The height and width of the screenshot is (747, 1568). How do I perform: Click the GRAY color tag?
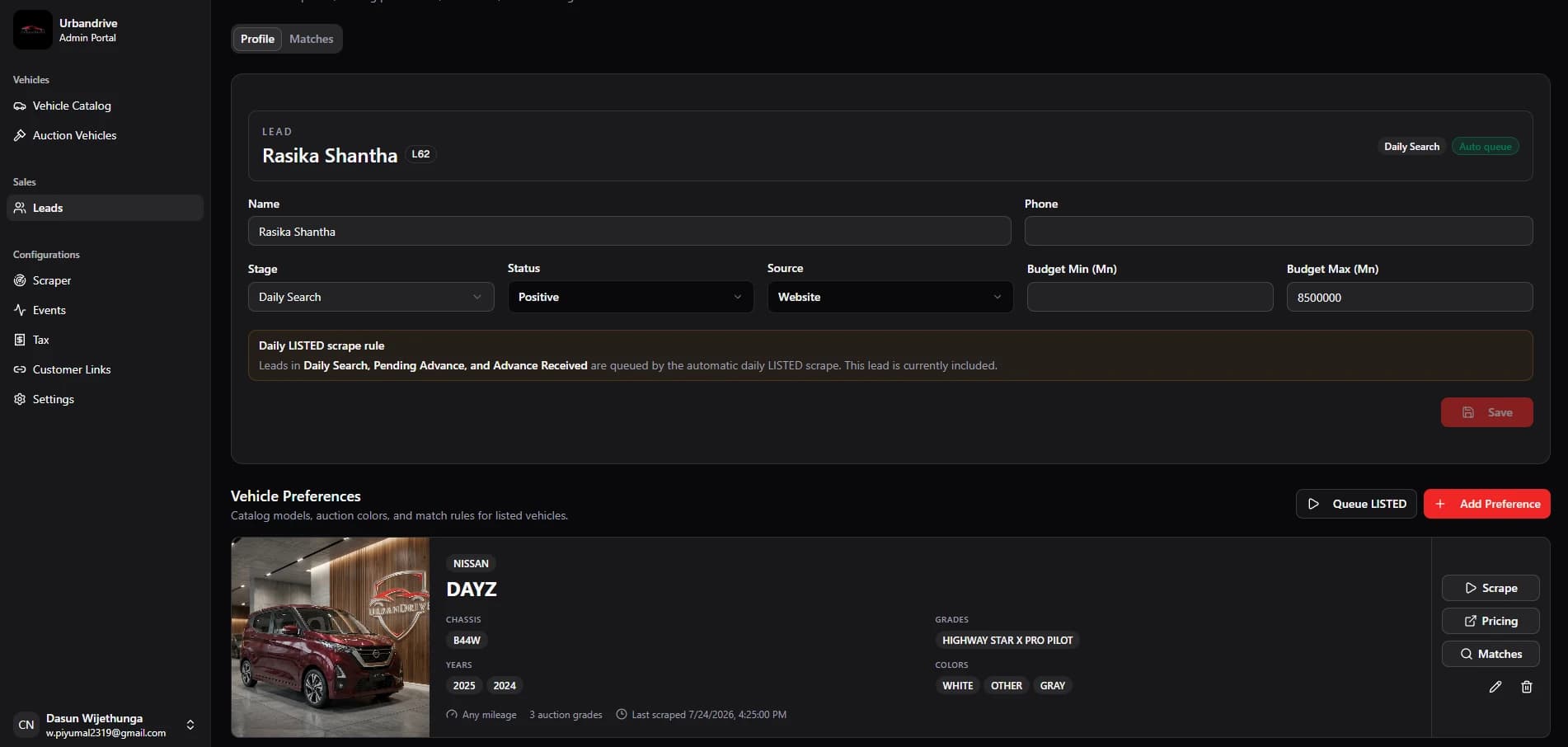[x=1053, y=685]
